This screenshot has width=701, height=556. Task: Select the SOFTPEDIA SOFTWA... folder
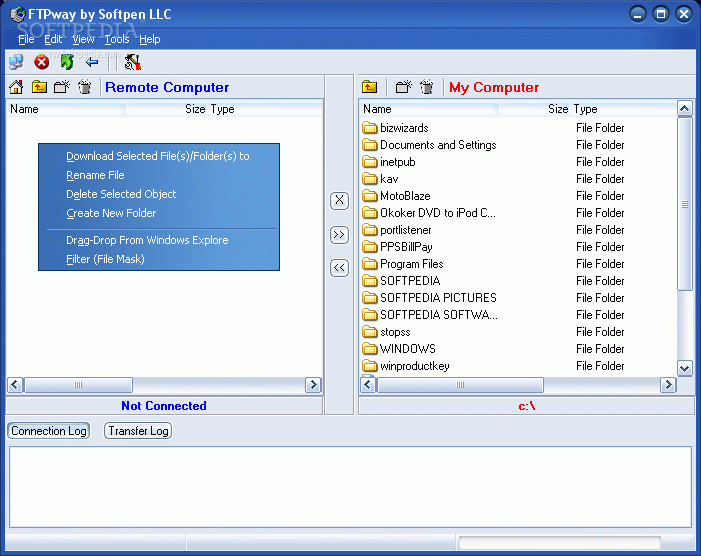coord(430,315)
